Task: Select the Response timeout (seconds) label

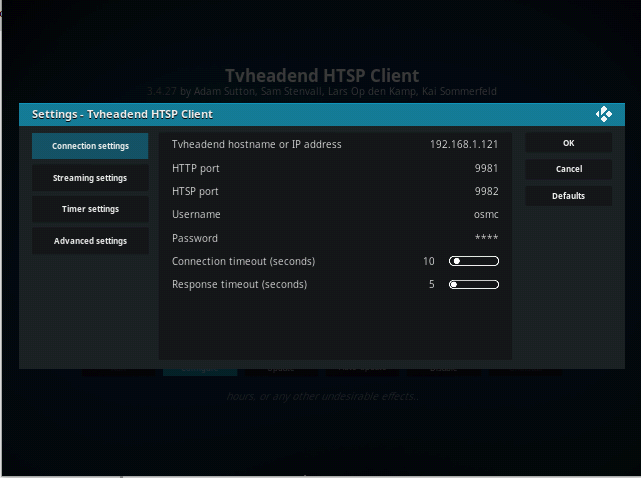Action: tap(240, 284)
